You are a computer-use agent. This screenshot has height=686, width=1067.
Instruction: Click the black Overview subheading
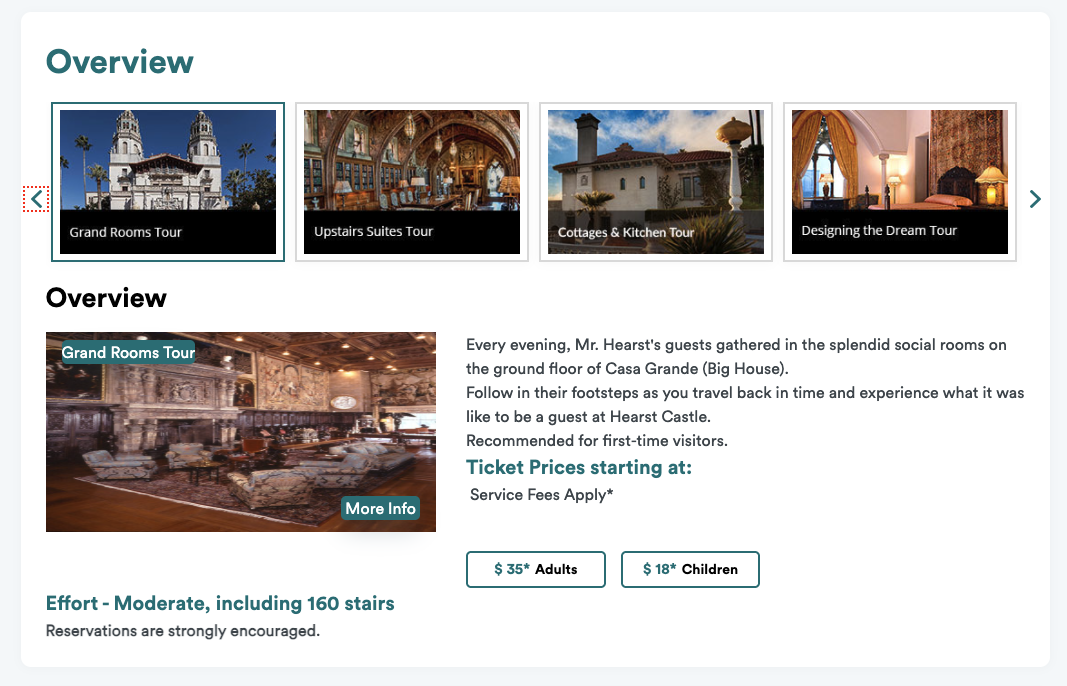click(106, 298)
